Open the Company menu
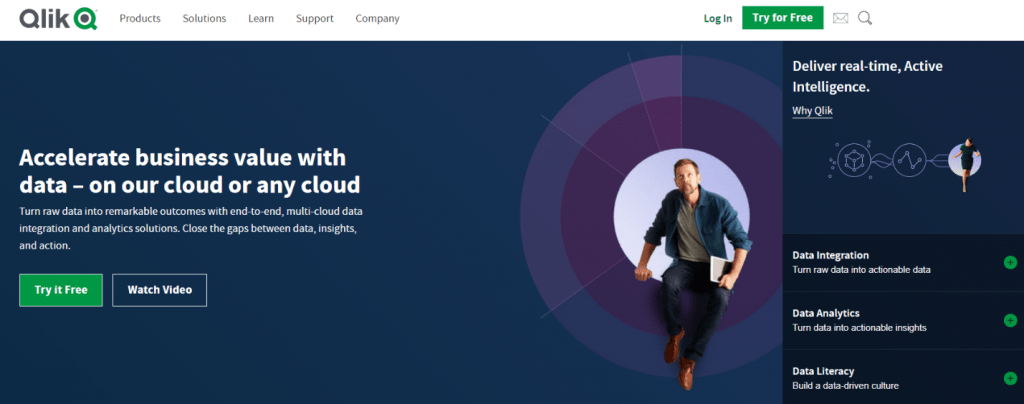1024x404 pixels. (x=377, y=18)
